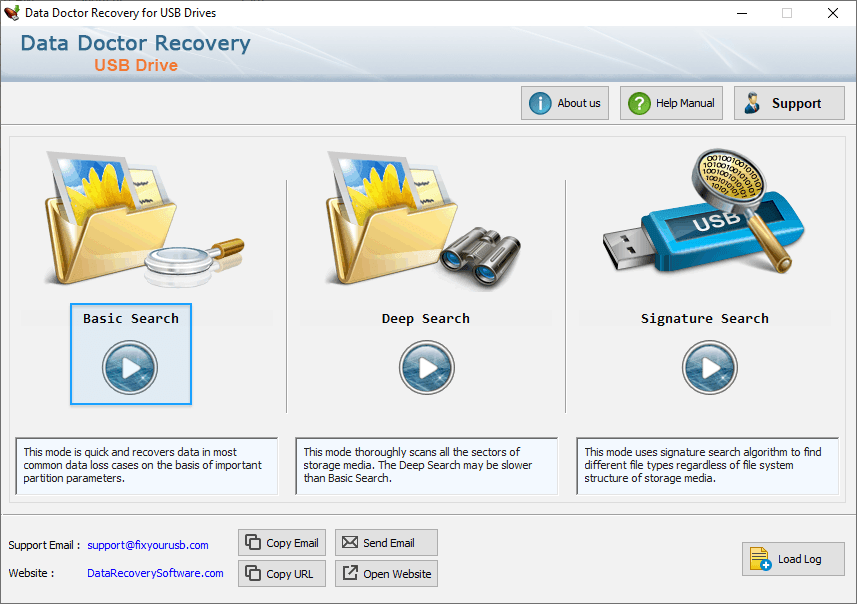Click the support@fixyourusb.com email link
The width and height of the screenshot is (857, 604).
pos(148,545)
